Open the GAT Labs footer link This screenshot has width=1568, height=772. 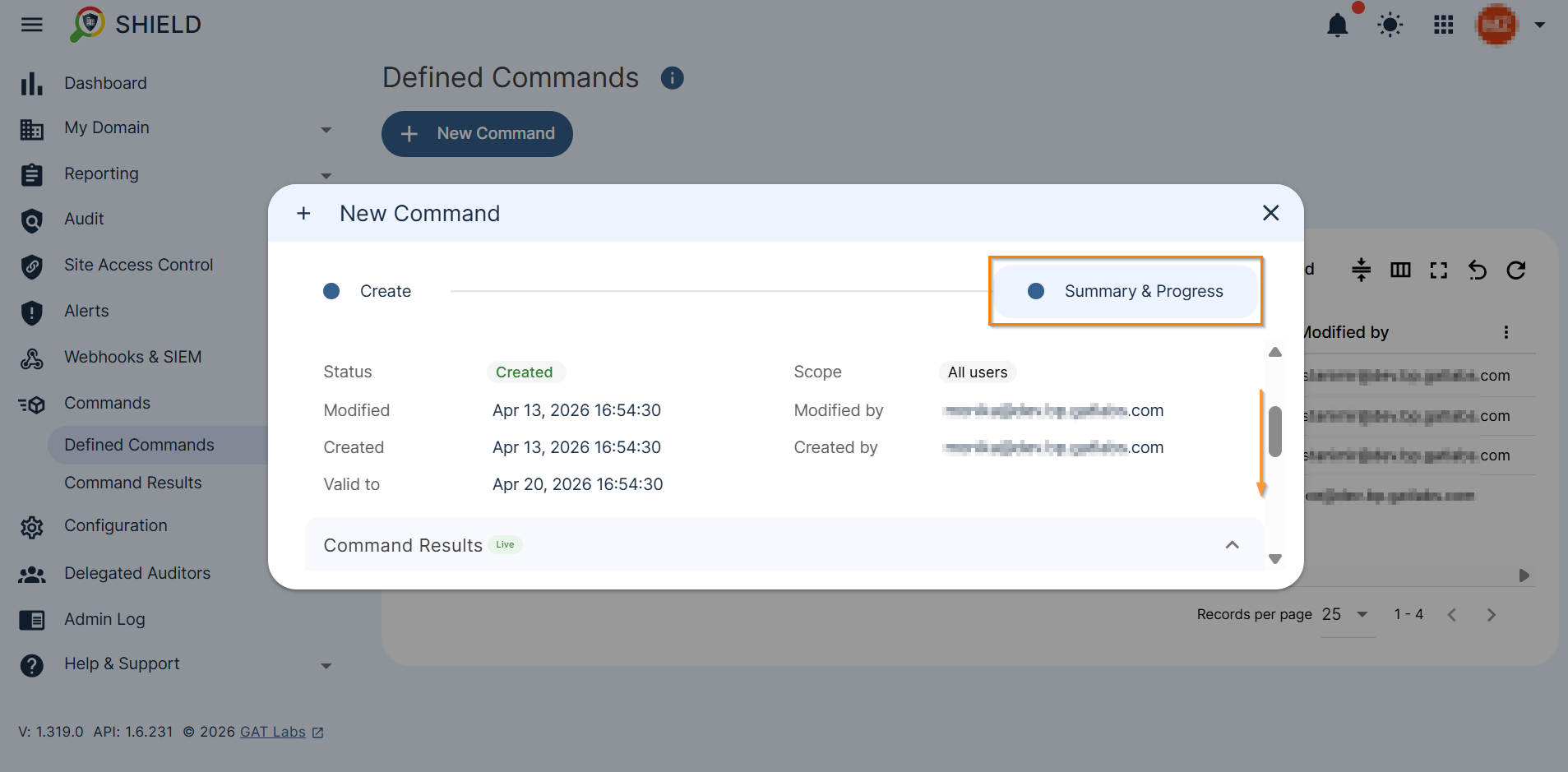pyautogui.click(x=272, y=732)
